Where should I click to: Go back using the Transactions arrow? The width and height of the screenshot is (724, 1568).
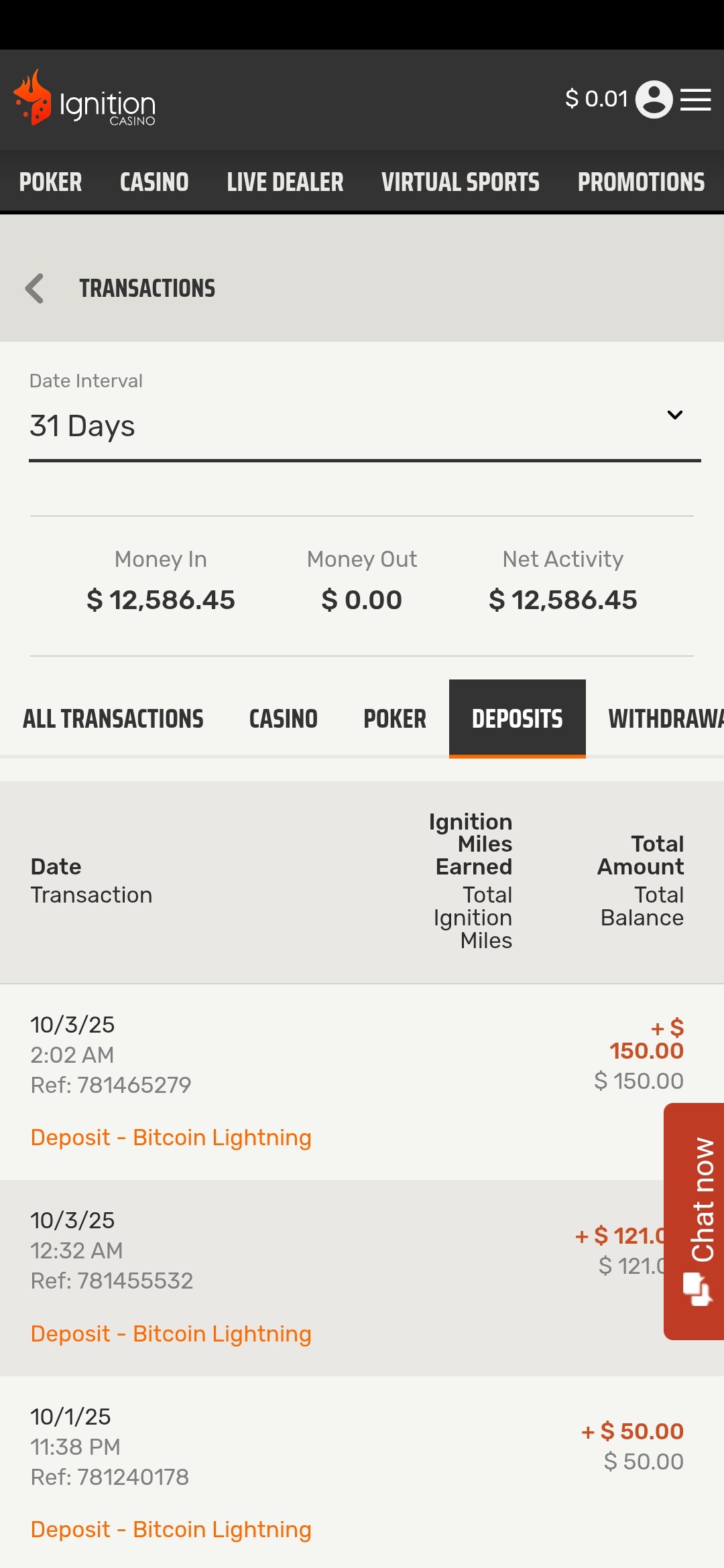tap(35, 289)
